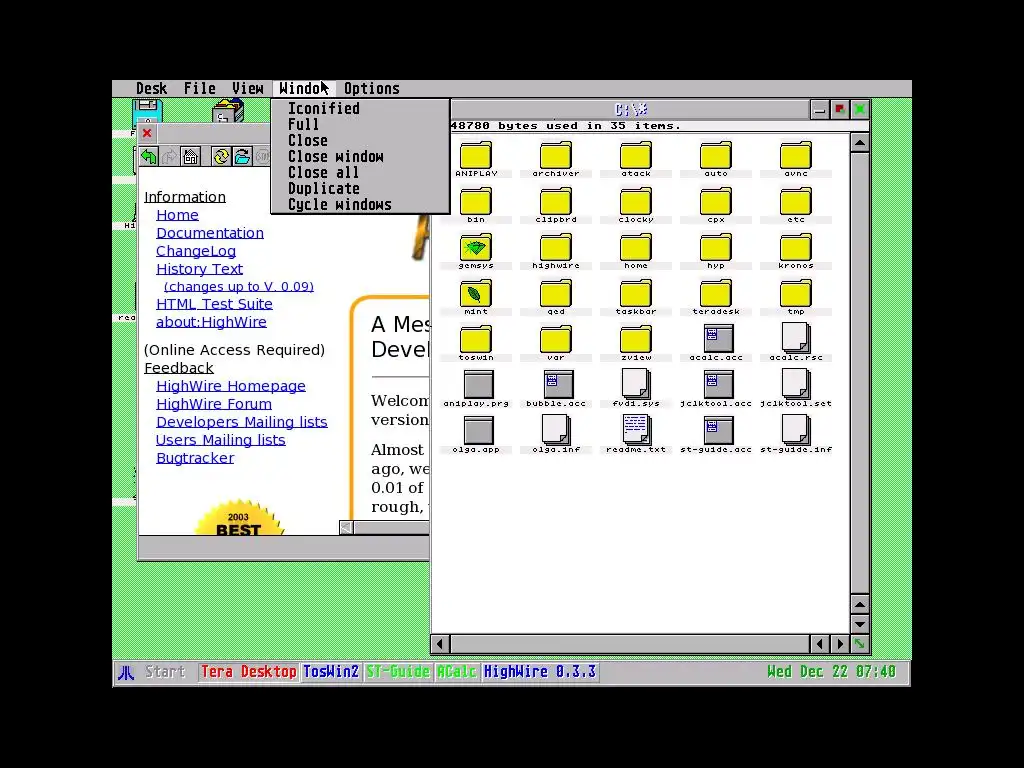Open the HTML Test Suite link
This screenshot has height=768, width=1024.
[x=214, y=304]
